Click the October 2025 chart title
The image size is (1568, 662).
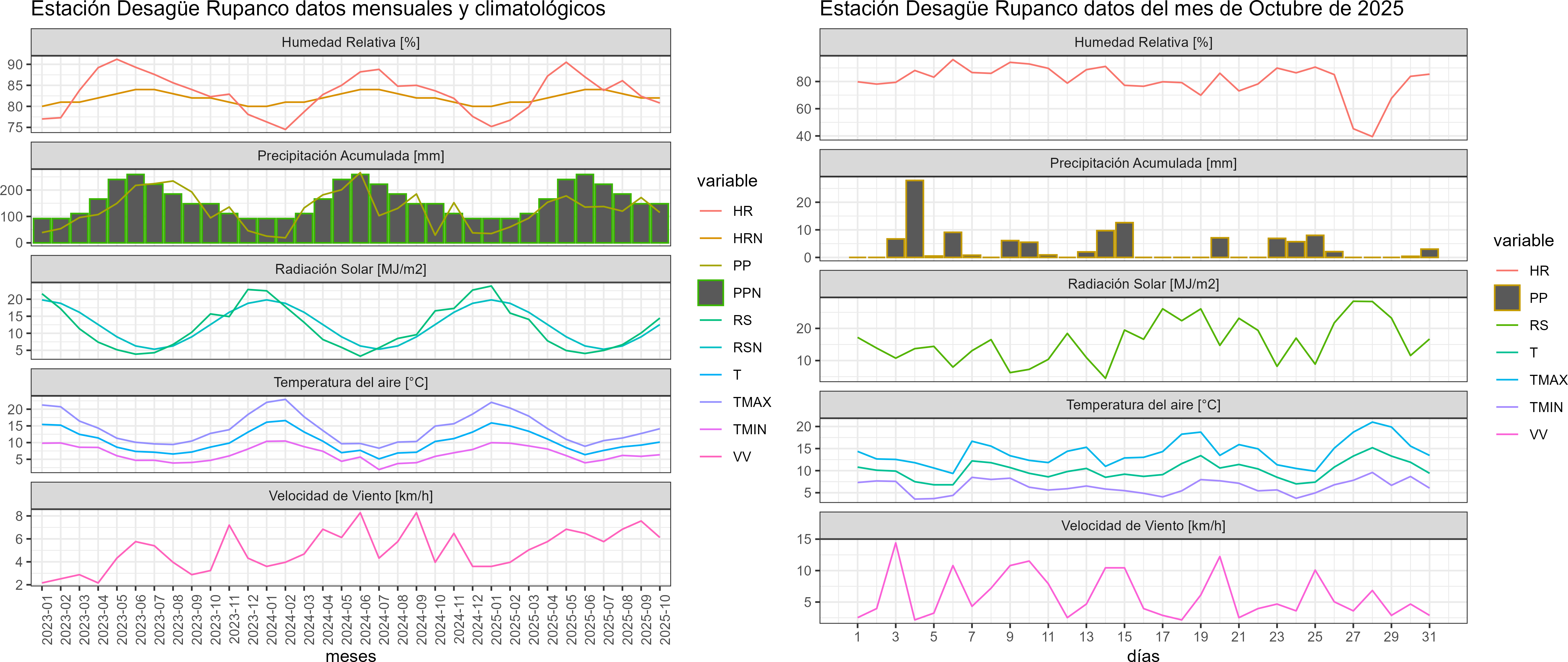point(1111,9)
